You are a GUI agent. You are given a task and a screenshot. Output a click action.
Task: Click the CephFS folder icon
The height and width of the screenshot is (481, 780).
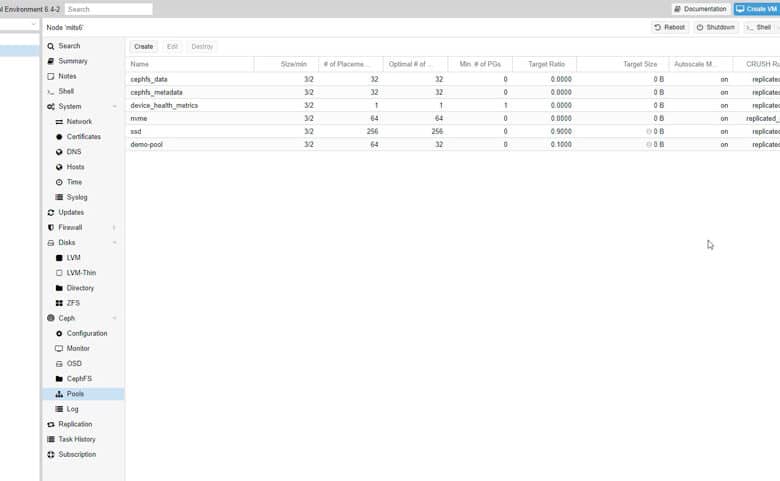59,379
